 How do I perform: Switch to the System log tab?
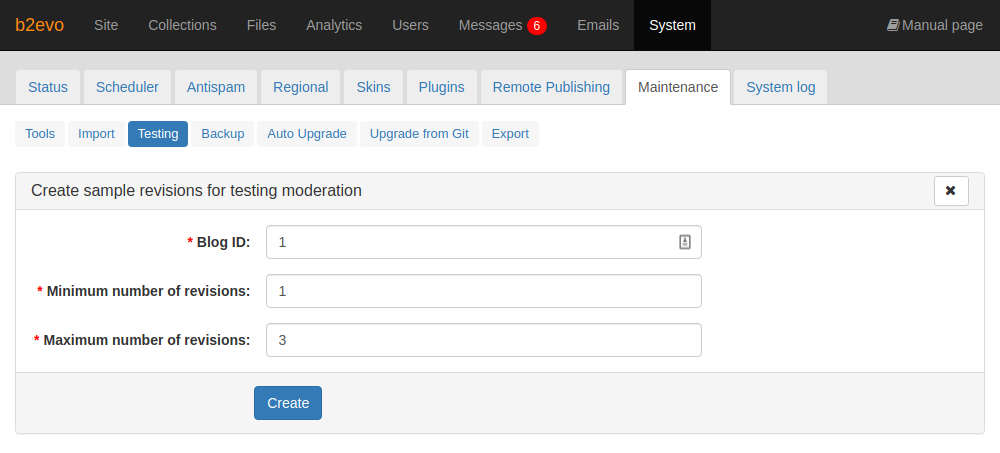[x=781, y=87]
